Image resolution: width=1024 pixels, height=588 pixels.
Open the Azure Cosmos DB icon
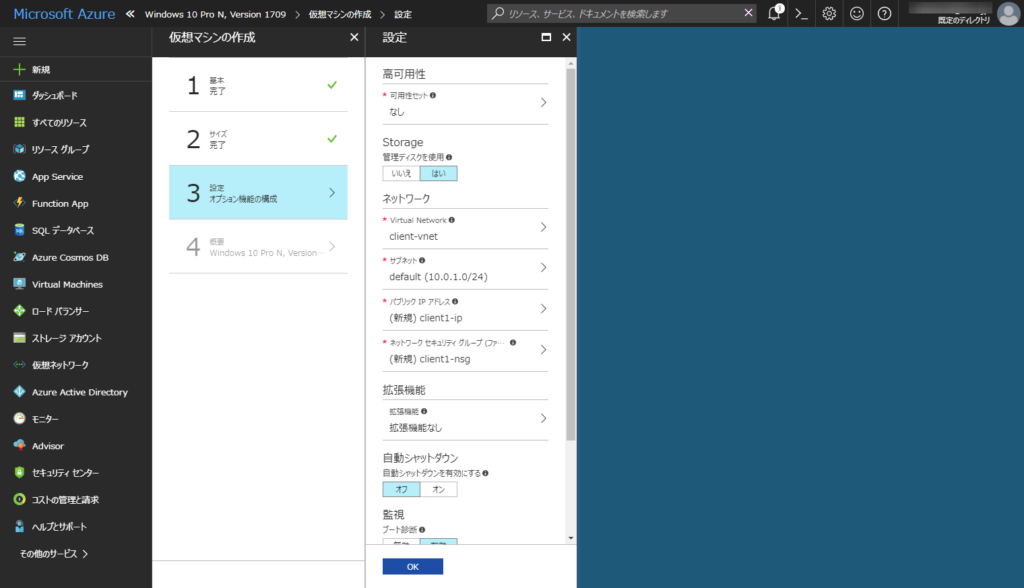coord(20,257)
